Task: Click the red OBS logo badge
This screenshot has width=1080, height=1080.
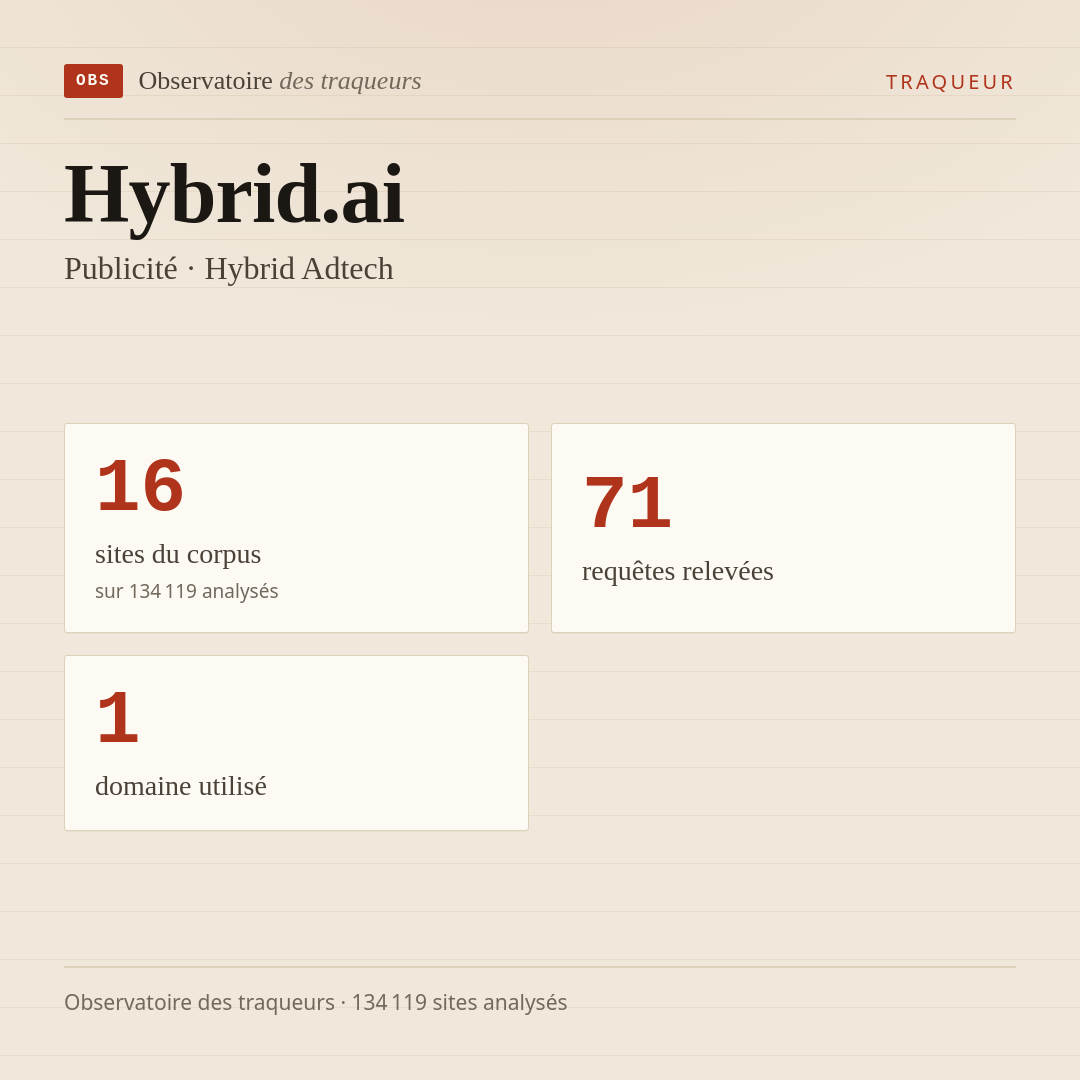Action: pos(93,81)
